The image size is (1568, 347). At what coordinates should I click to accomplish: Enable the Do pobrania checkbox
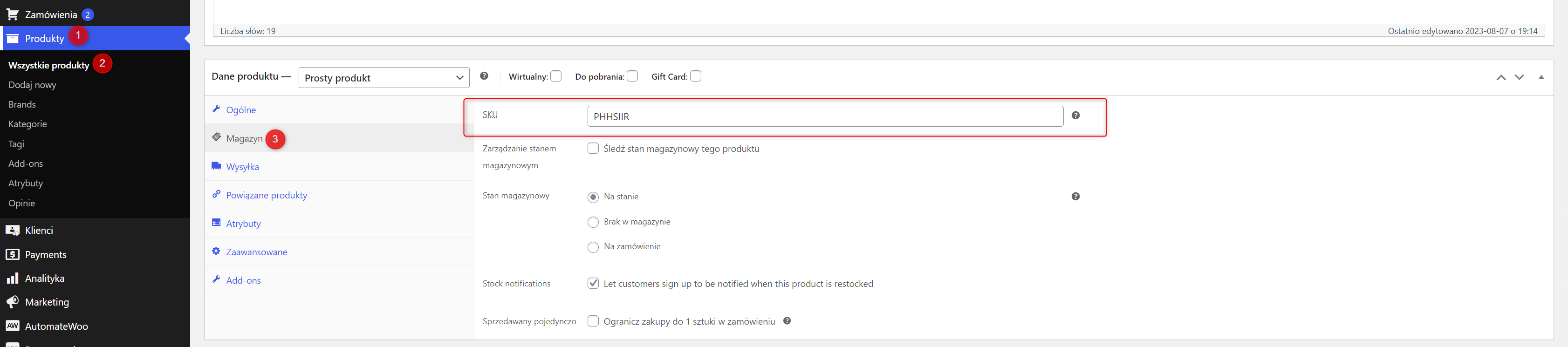click(x=632, y=76)
